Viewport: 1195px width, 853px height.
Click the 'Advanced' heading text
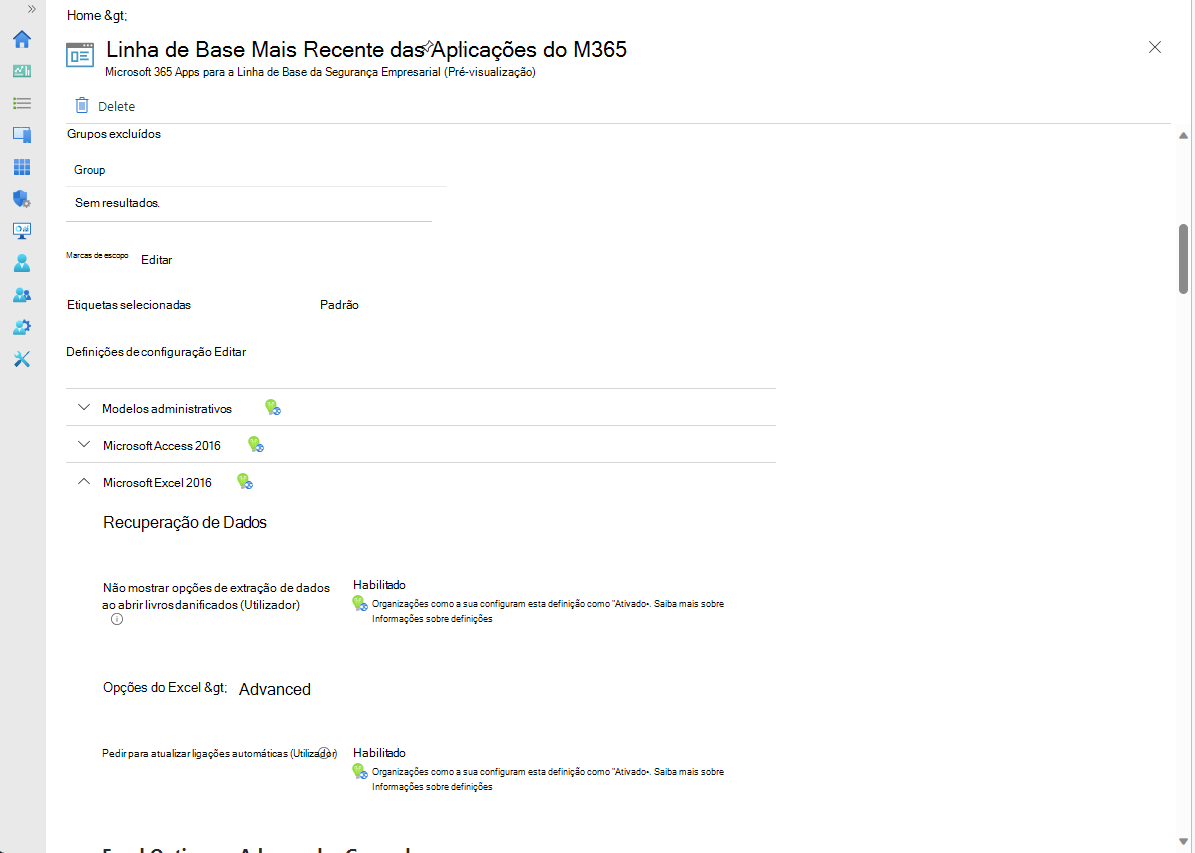(275, 689)
